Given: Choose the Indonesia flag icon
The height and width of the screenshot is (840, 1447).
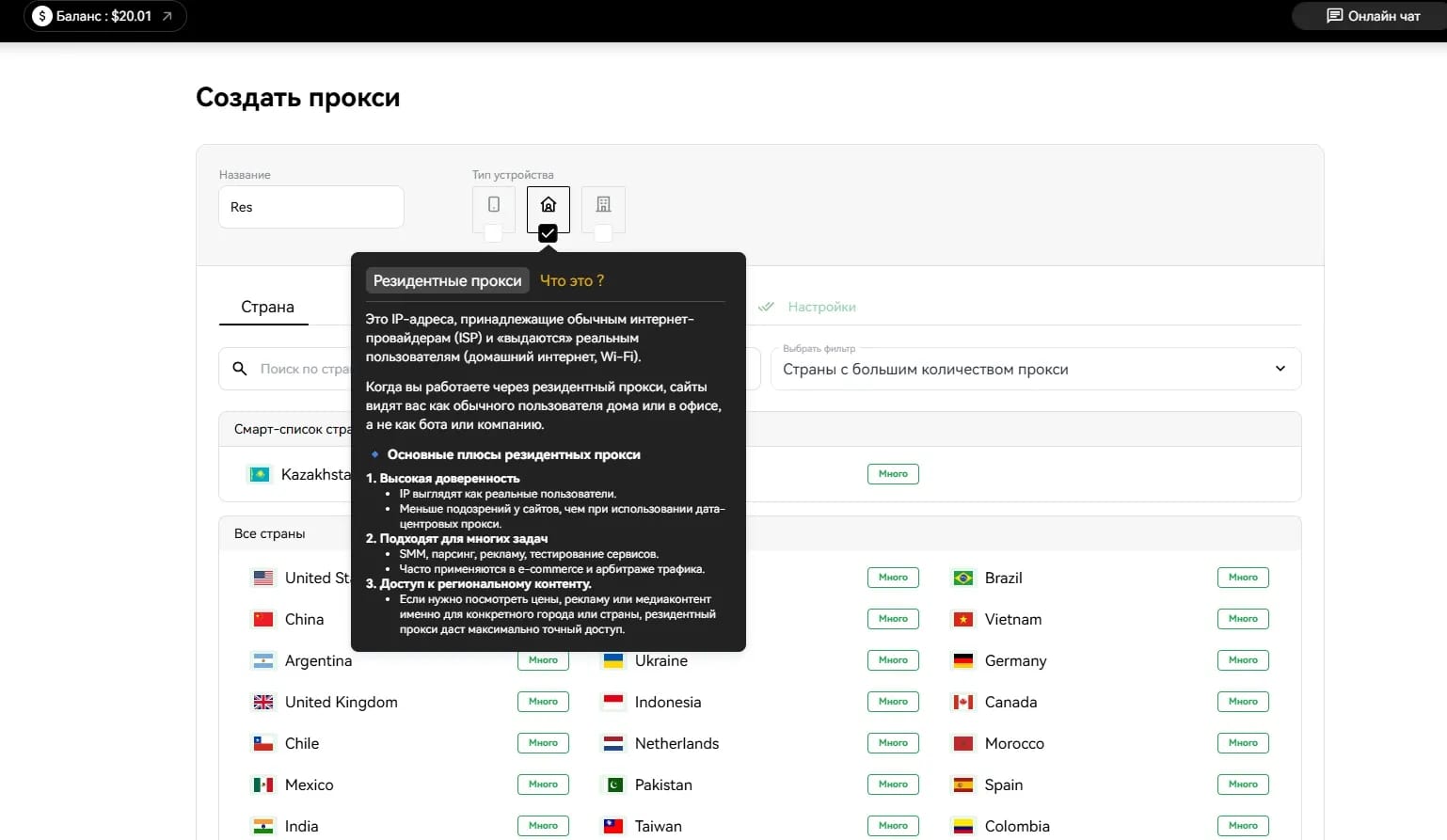Looking at the screenshot, I should pyautogui.click(x=613, y=702).
